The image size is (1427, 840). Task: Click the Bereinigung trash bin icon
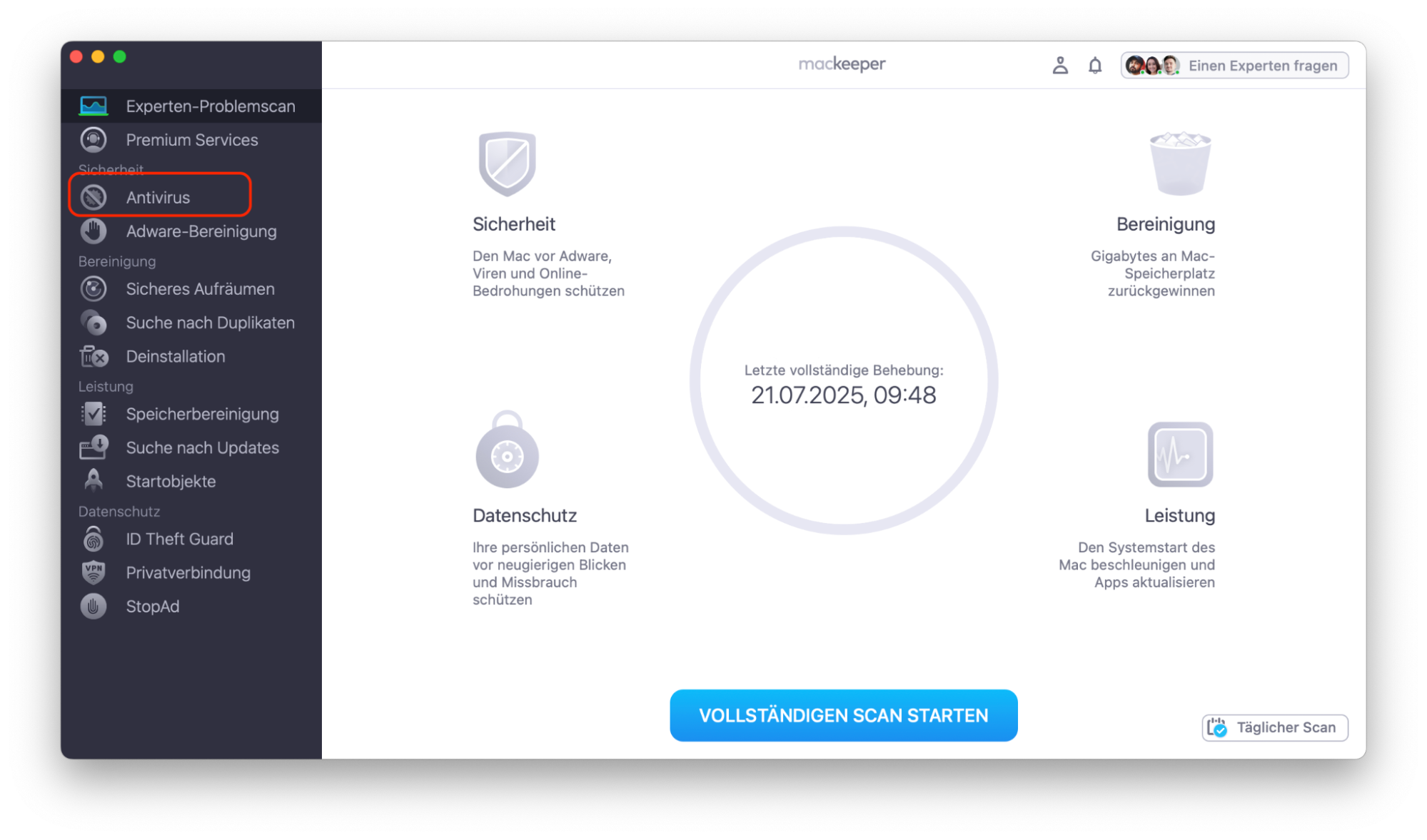(x=1179, y=163)
